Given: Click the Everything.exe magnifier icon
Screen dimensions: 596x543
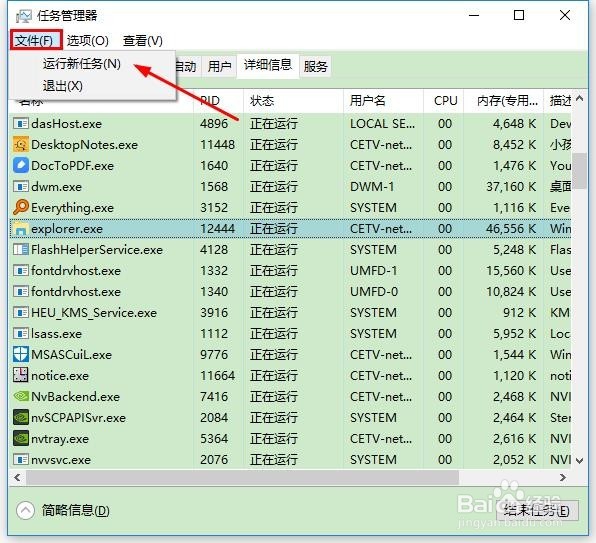Looking at the screenshot, I should tap(21, 207).
